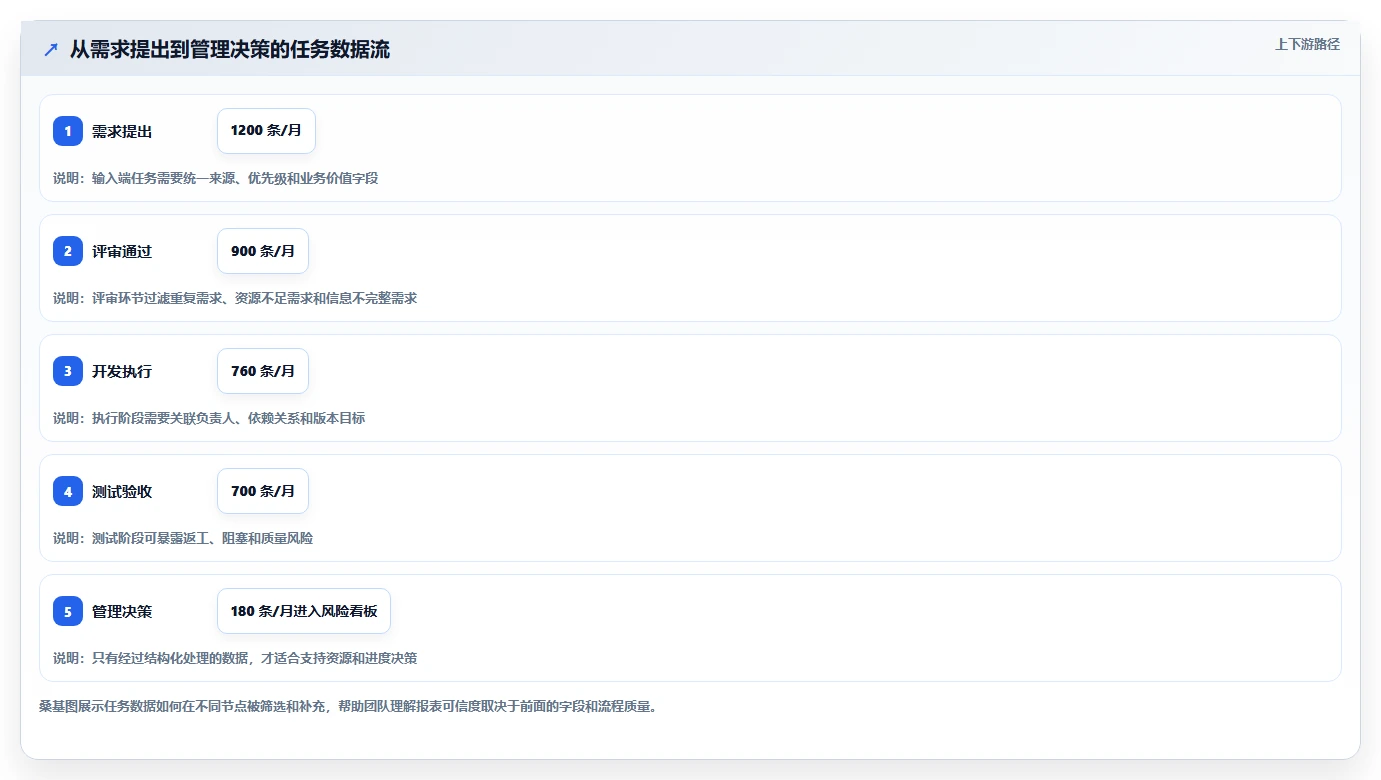This screenshot has width=1381, height=780.
Task: Click the 1200 条/月 value chip
Action: coord(266,131)
